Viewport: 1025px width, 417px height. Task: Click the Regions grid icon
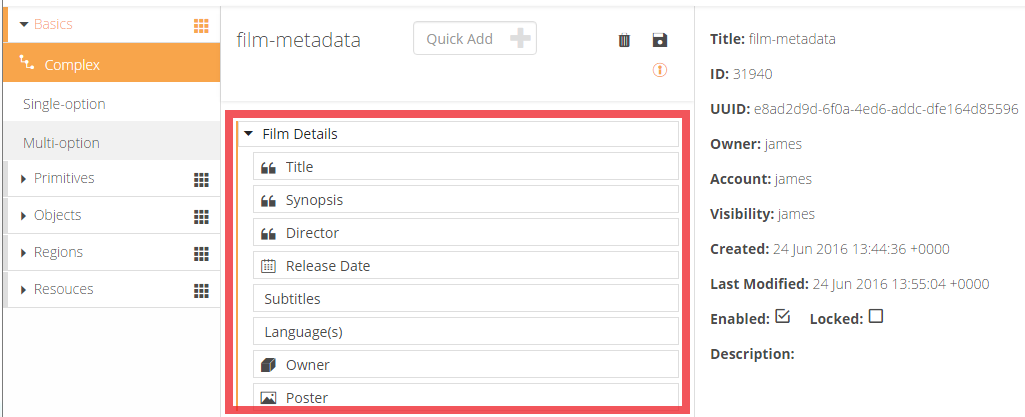pyautogui.click(x=201, y=253)
